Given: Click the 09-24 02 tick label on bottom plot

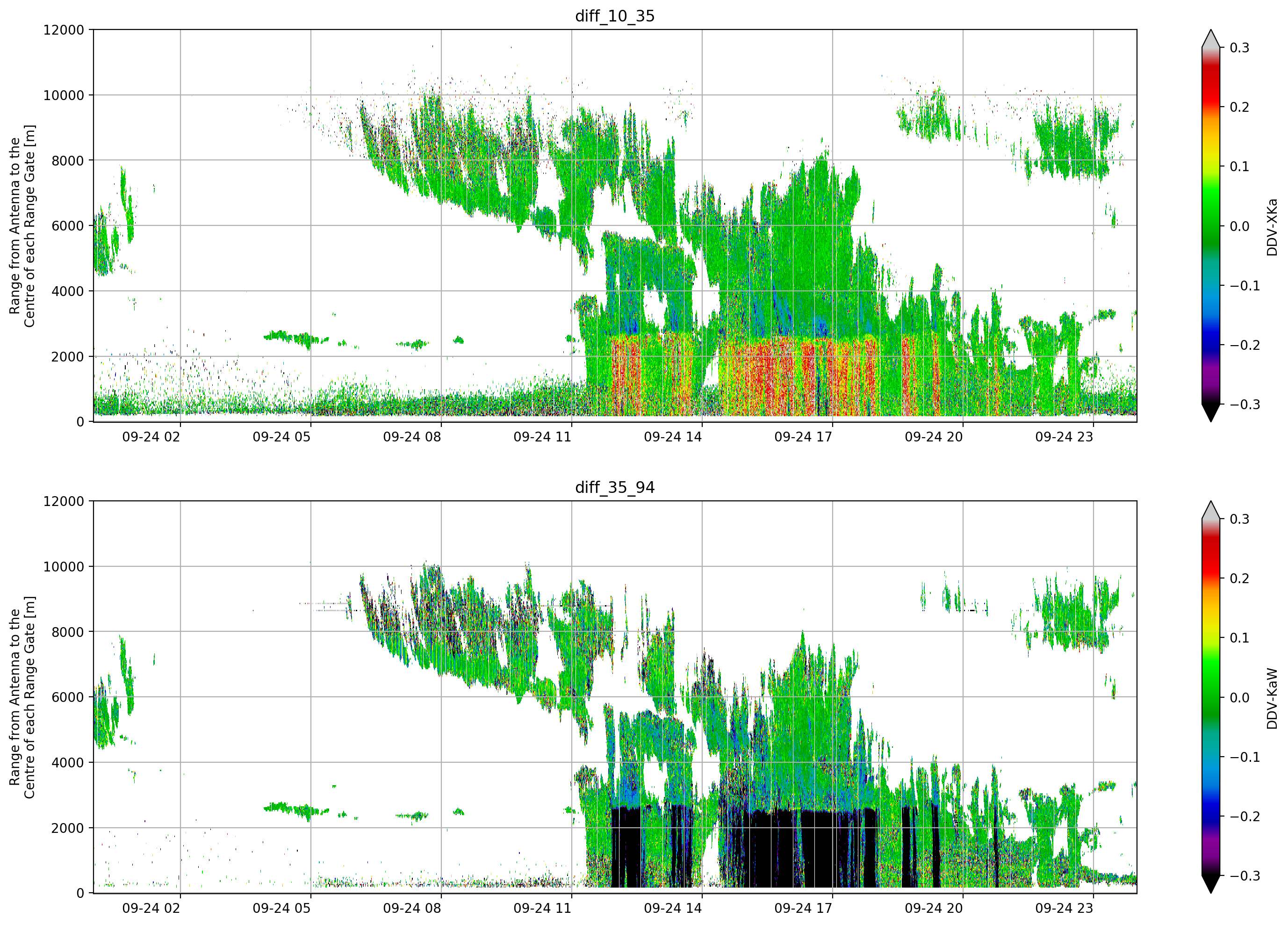Looking at the screenshot, I should pyautogui.click(x=151, y=909).
